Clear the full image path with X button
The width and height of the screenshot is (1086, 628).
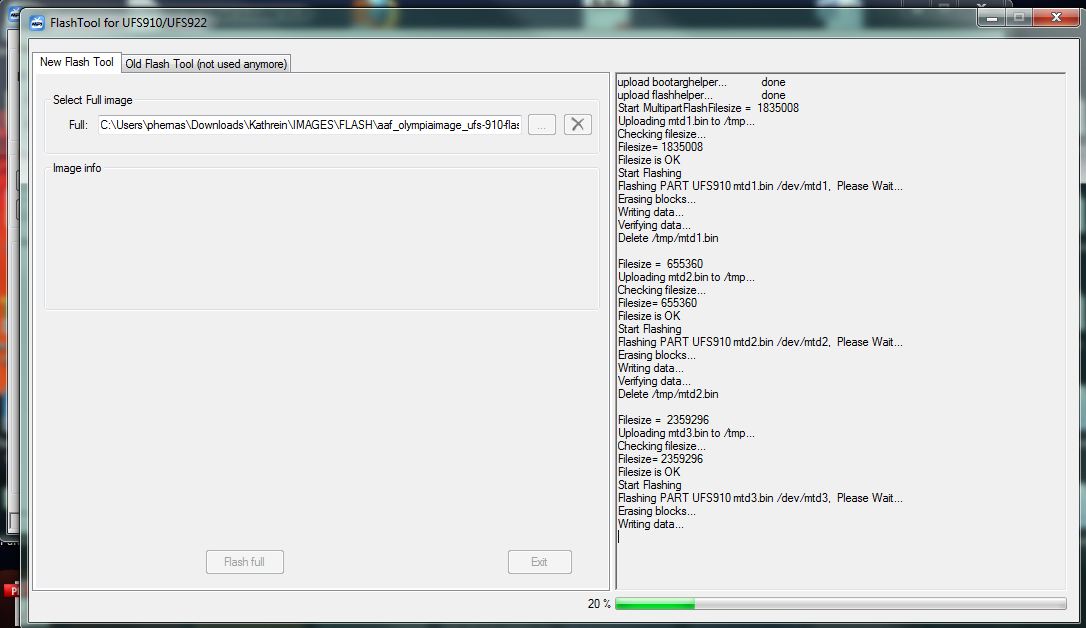point(578,125)
